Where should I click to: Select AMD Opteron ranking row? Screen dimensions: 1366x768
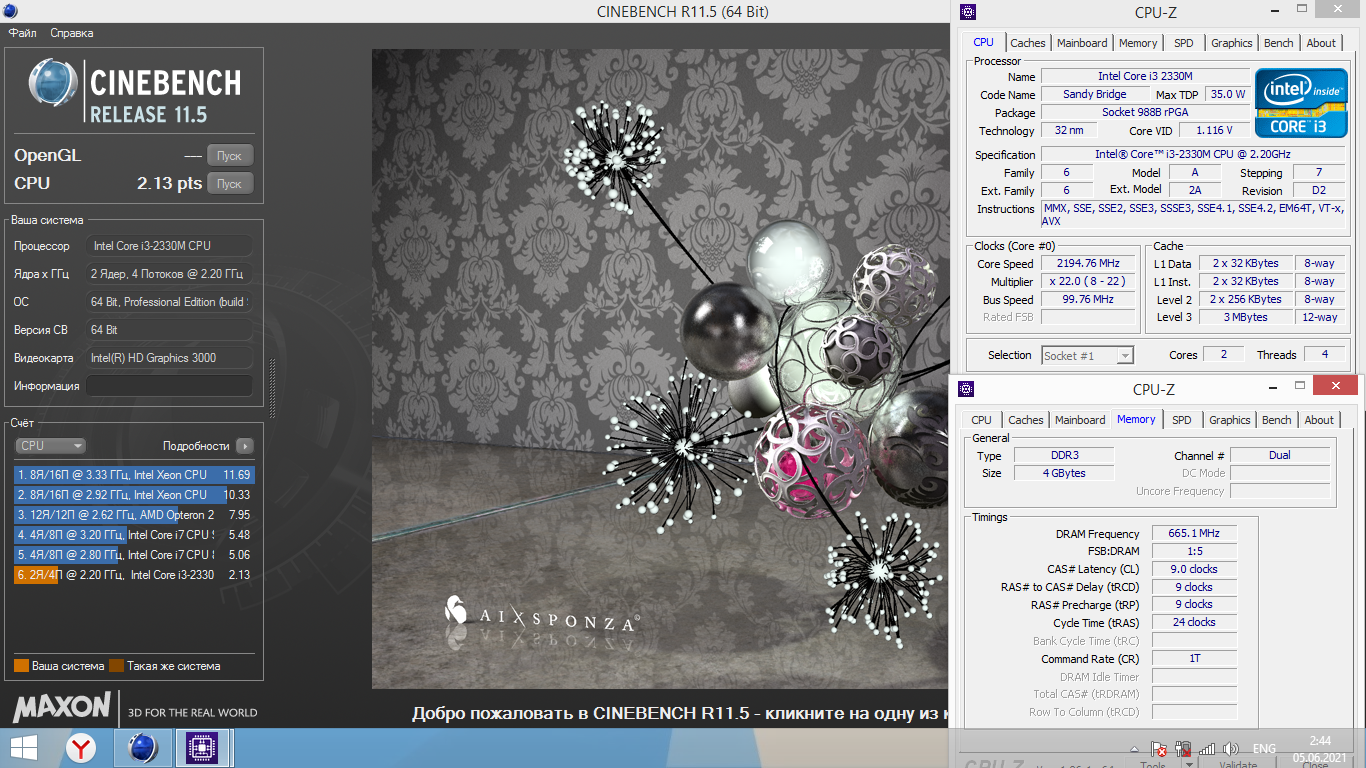[134, 515]
